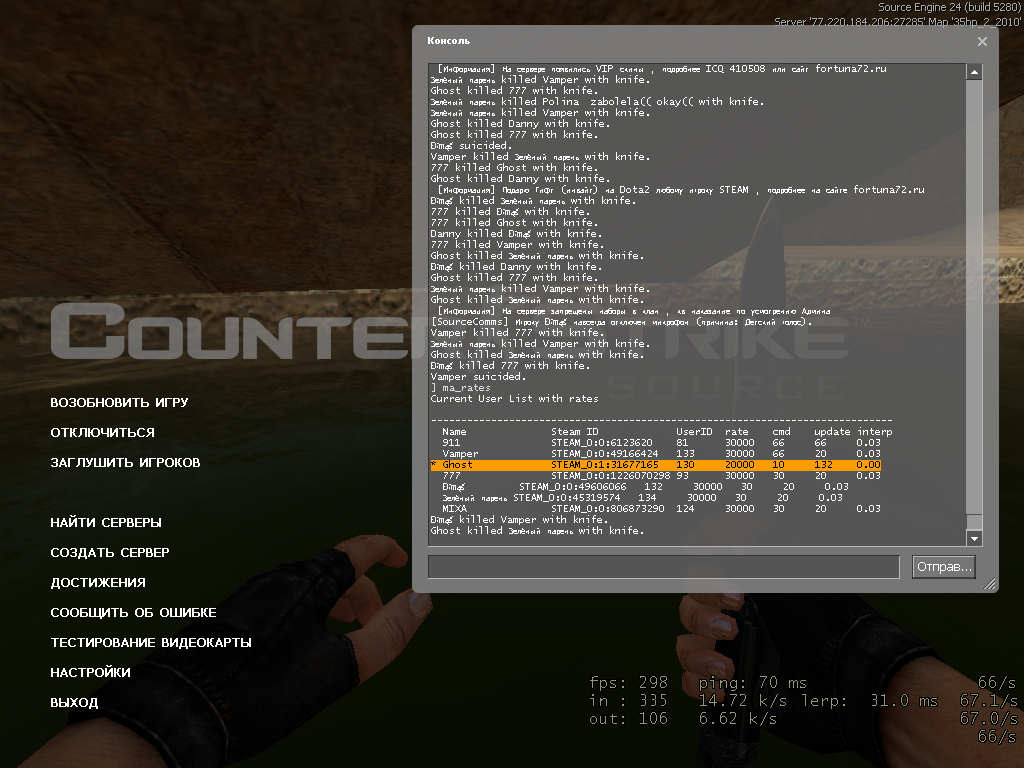
Task: Click Steam ID STEAM_0:0:6123620 in table
Action: (601, 443)
